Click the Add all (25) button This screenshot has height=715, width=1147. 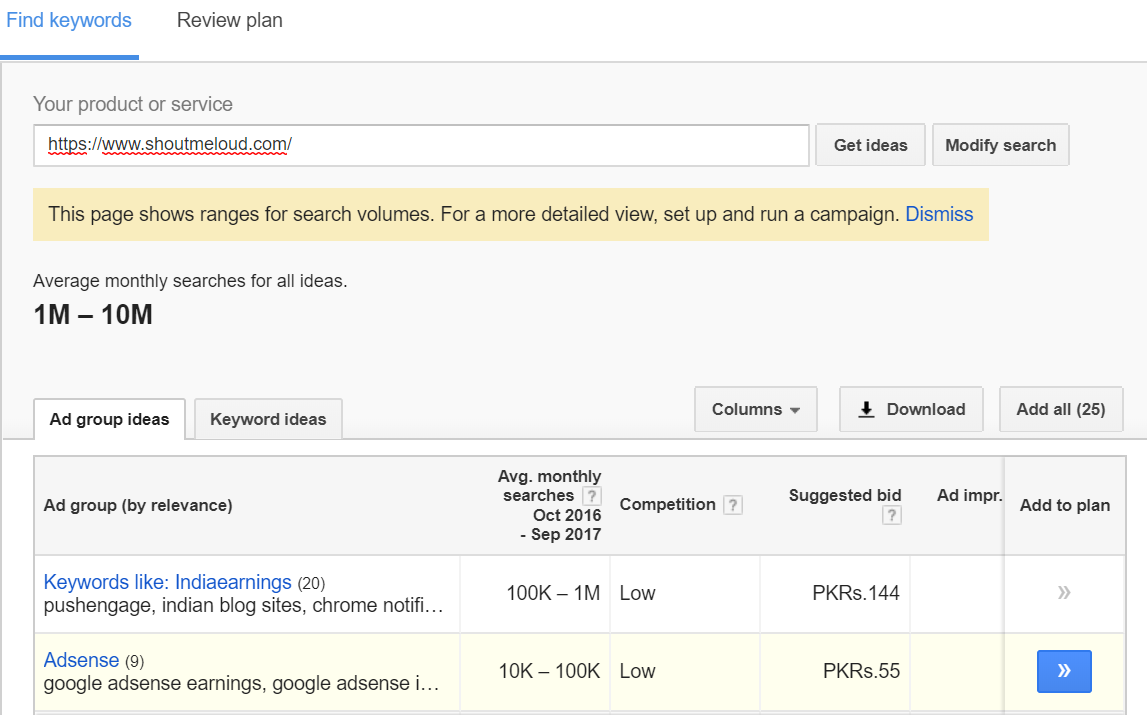pos(1061,409)
